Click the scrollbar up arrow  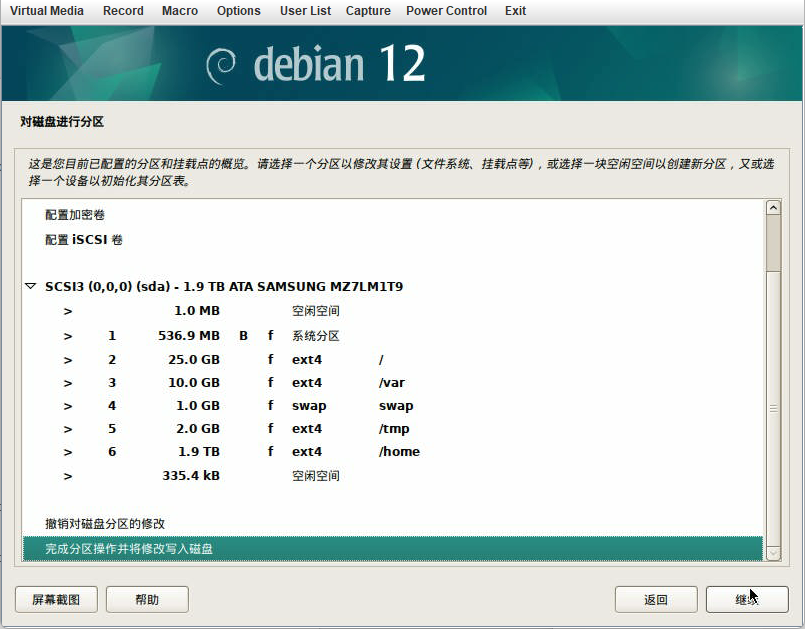(773, 207)
